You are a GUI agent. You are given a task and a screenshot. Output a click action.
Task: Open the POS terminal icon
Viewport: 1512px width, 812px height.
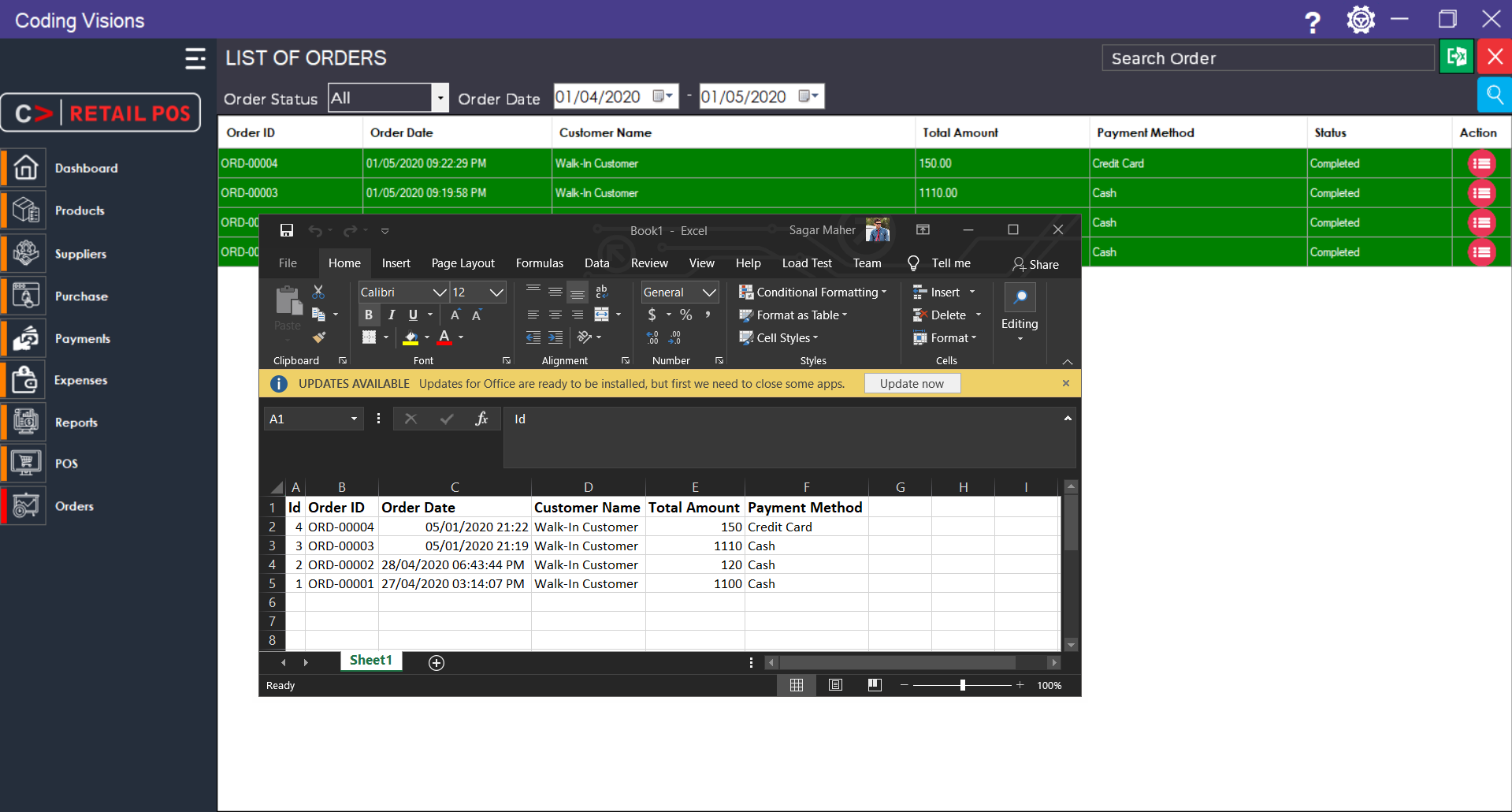pos(26,463)
